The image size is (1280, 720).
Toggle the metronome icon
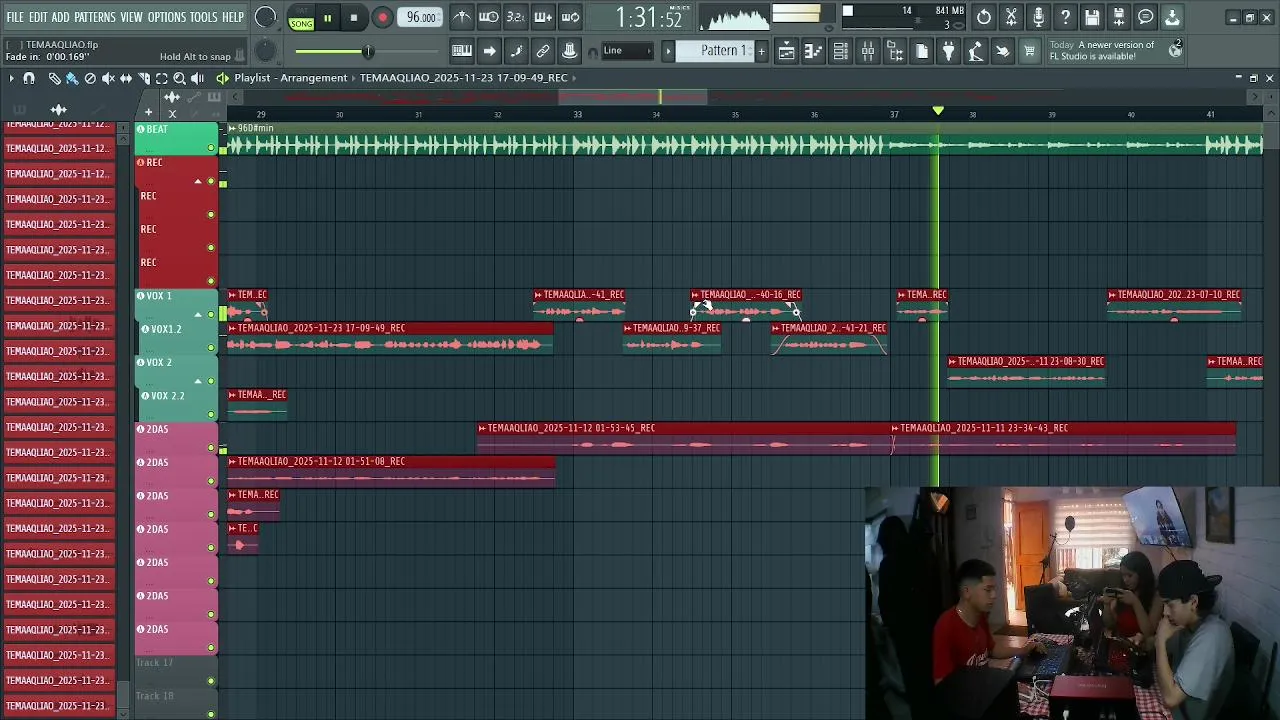click(x=461, y=17)
